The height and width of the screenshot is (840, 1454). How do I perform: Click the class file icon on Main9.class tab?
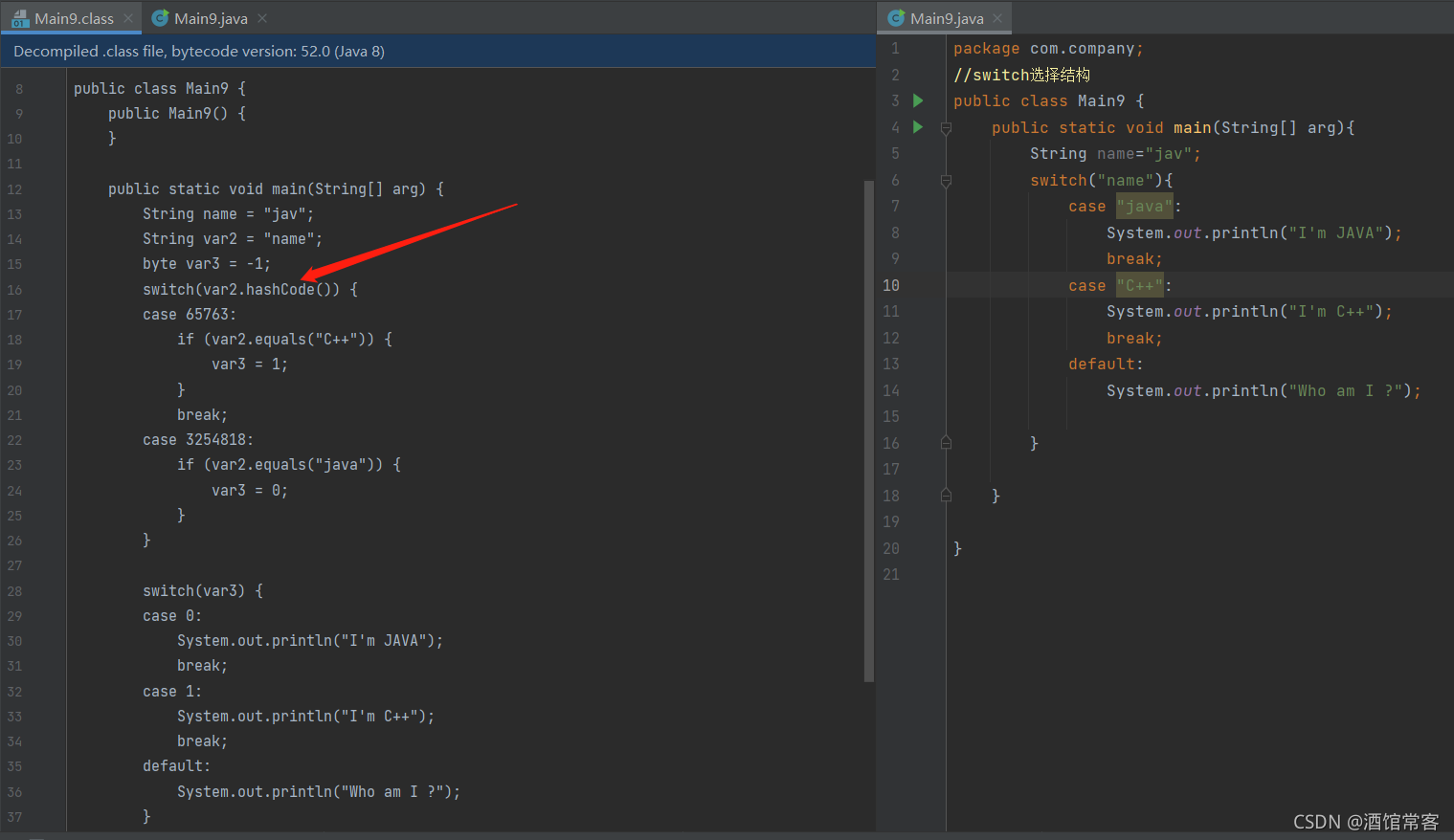pos(20,18)
